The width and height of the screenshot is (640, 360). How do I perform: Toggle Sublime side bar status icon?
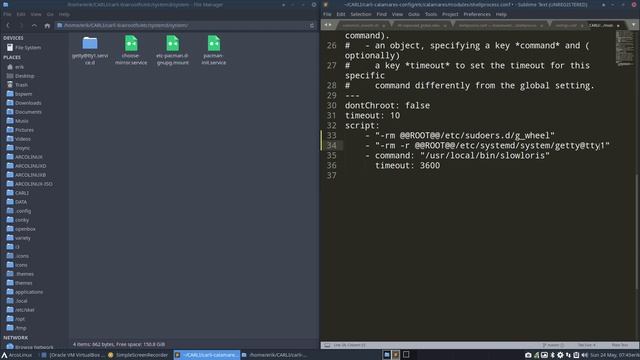coord(327,345)
